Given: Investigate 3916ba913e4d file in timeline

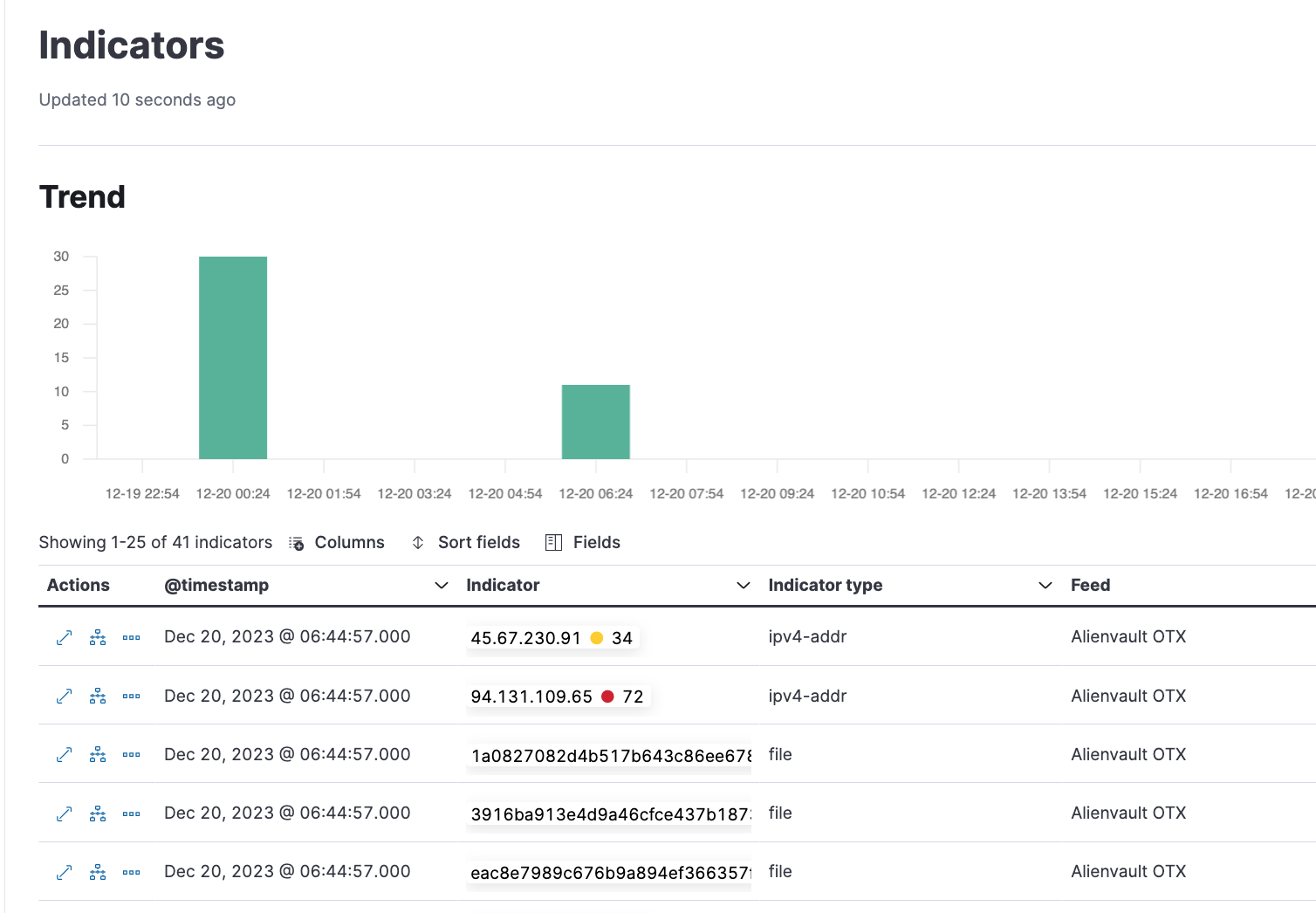Looking at the screenshot, I should tap(98, 814).
